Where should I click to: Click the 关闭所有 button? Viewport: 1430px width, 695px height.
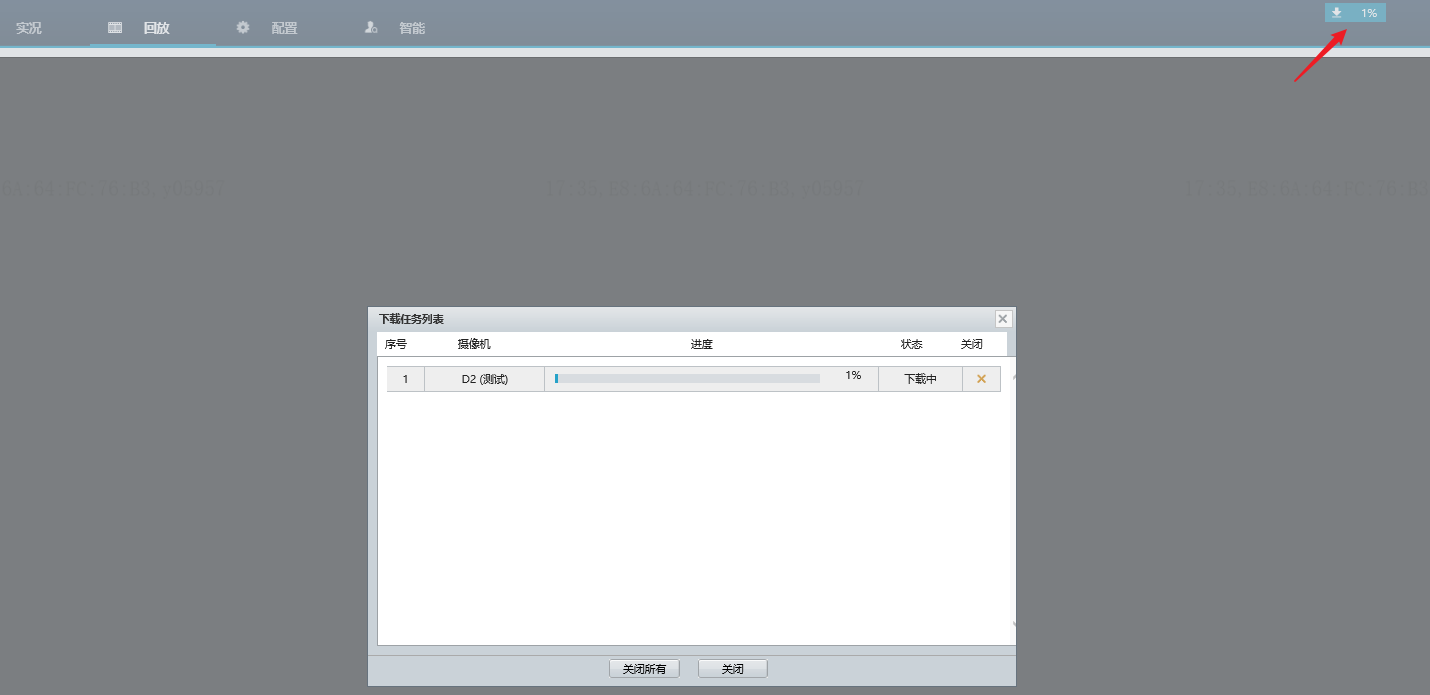point(644,669)
